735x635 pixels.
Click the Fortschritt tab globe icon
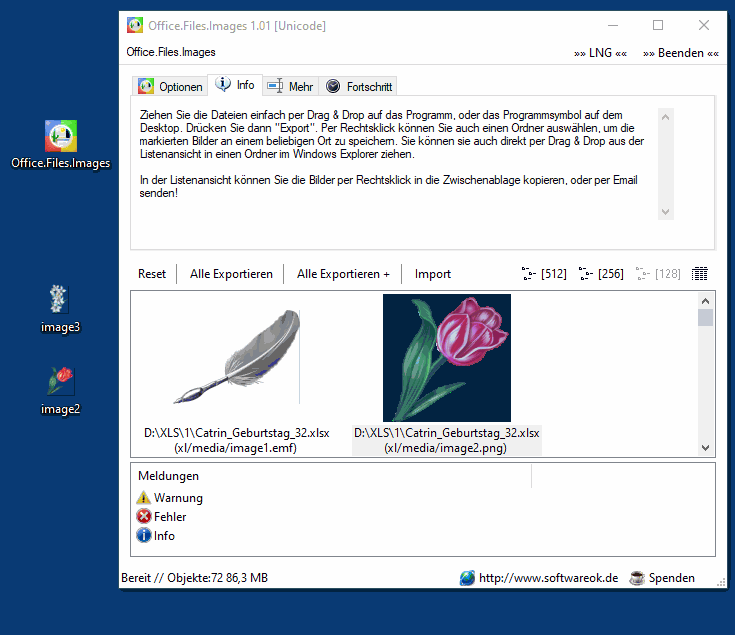click(x=333, y=86)
